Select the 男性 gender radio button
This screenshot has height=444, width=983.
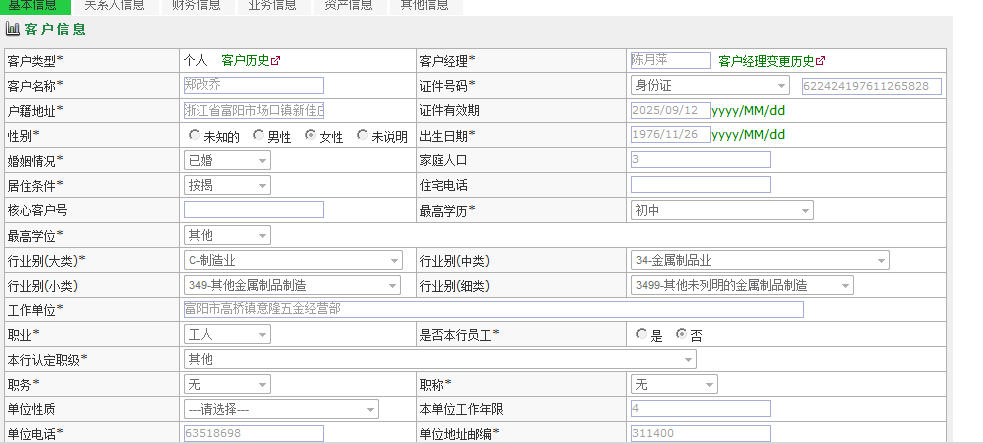(x=258, y=135)
